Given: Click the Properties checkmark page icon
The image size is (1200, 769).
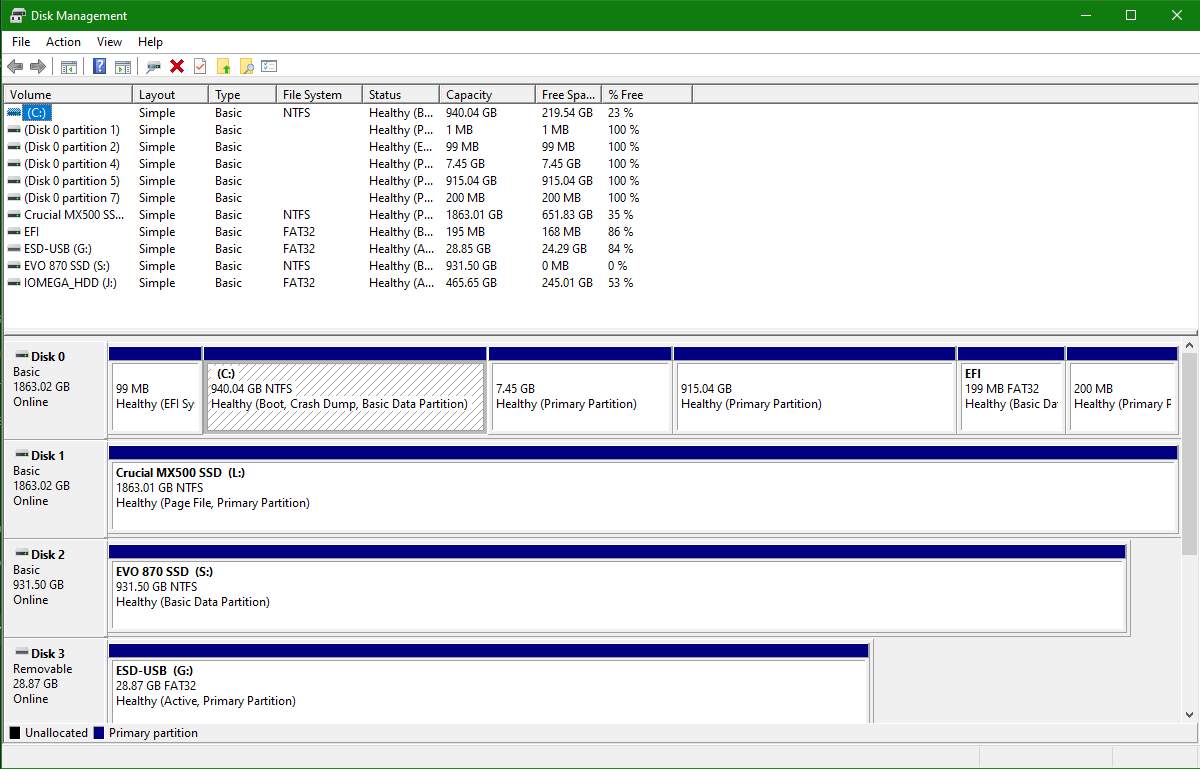Looking at the screenshot, I should 200,66.
